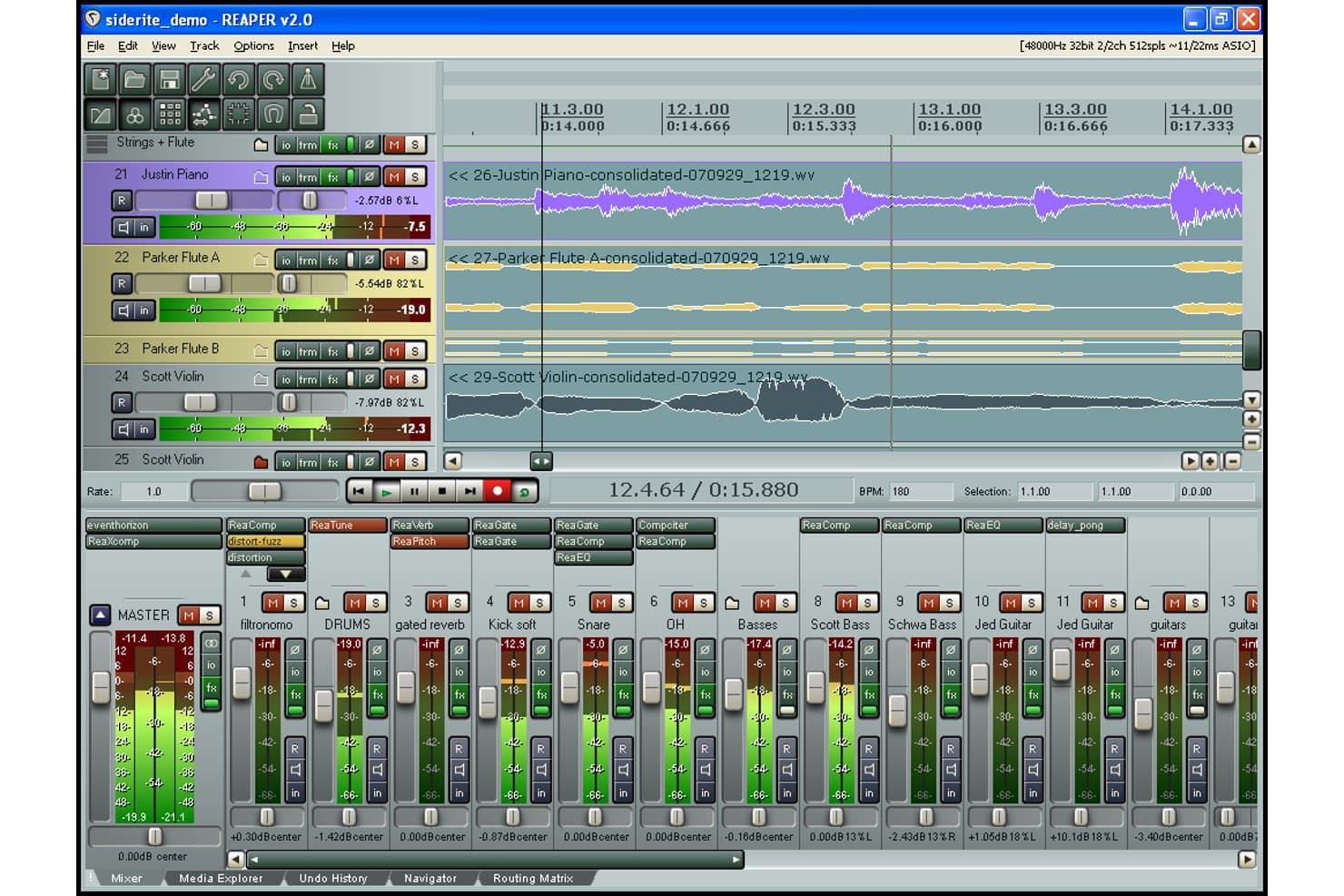This screenshot has width=1344, height=896.
Task: Toggle the DRUMS folder icon in the mixer
Action: [322, 603]
